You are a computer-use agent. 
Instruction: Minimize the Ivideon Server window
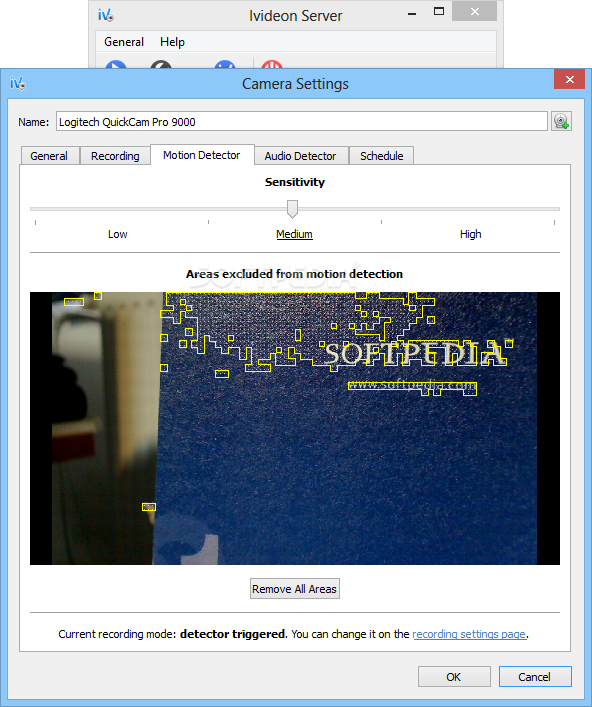412,13
